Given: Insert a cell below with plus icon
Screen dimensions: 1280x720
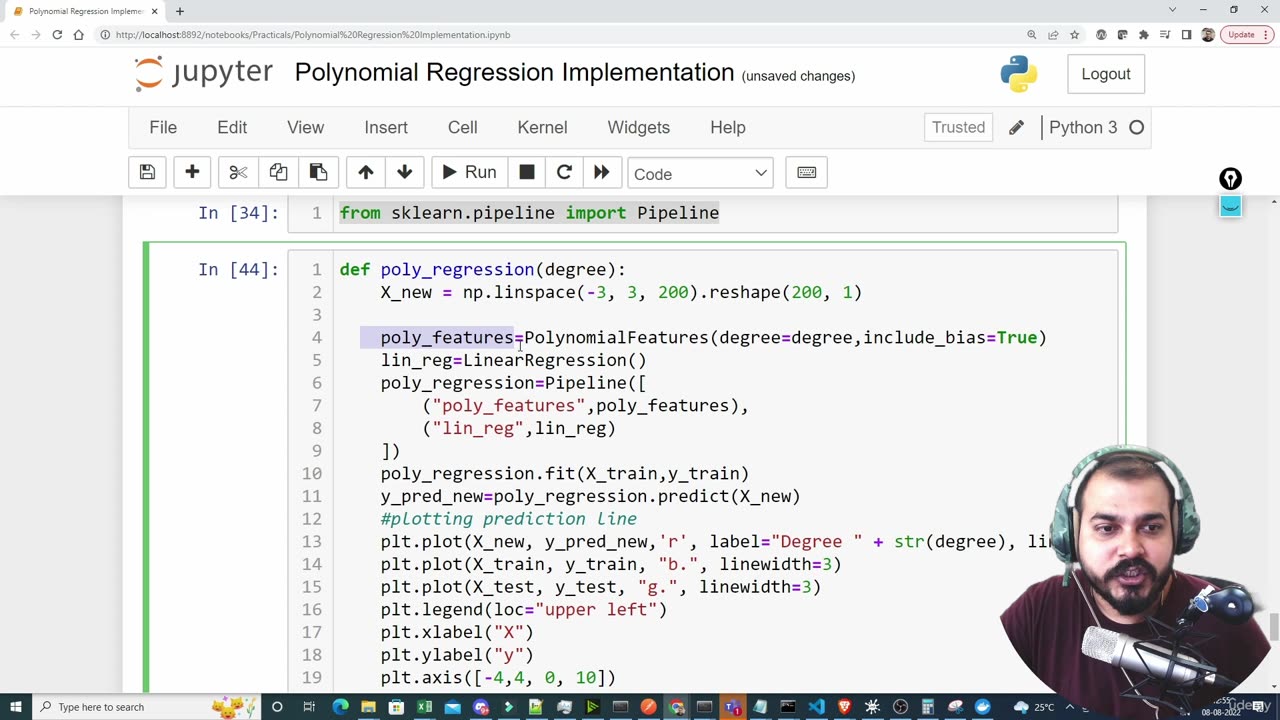Looking at the screenshot, I should 192,173.
